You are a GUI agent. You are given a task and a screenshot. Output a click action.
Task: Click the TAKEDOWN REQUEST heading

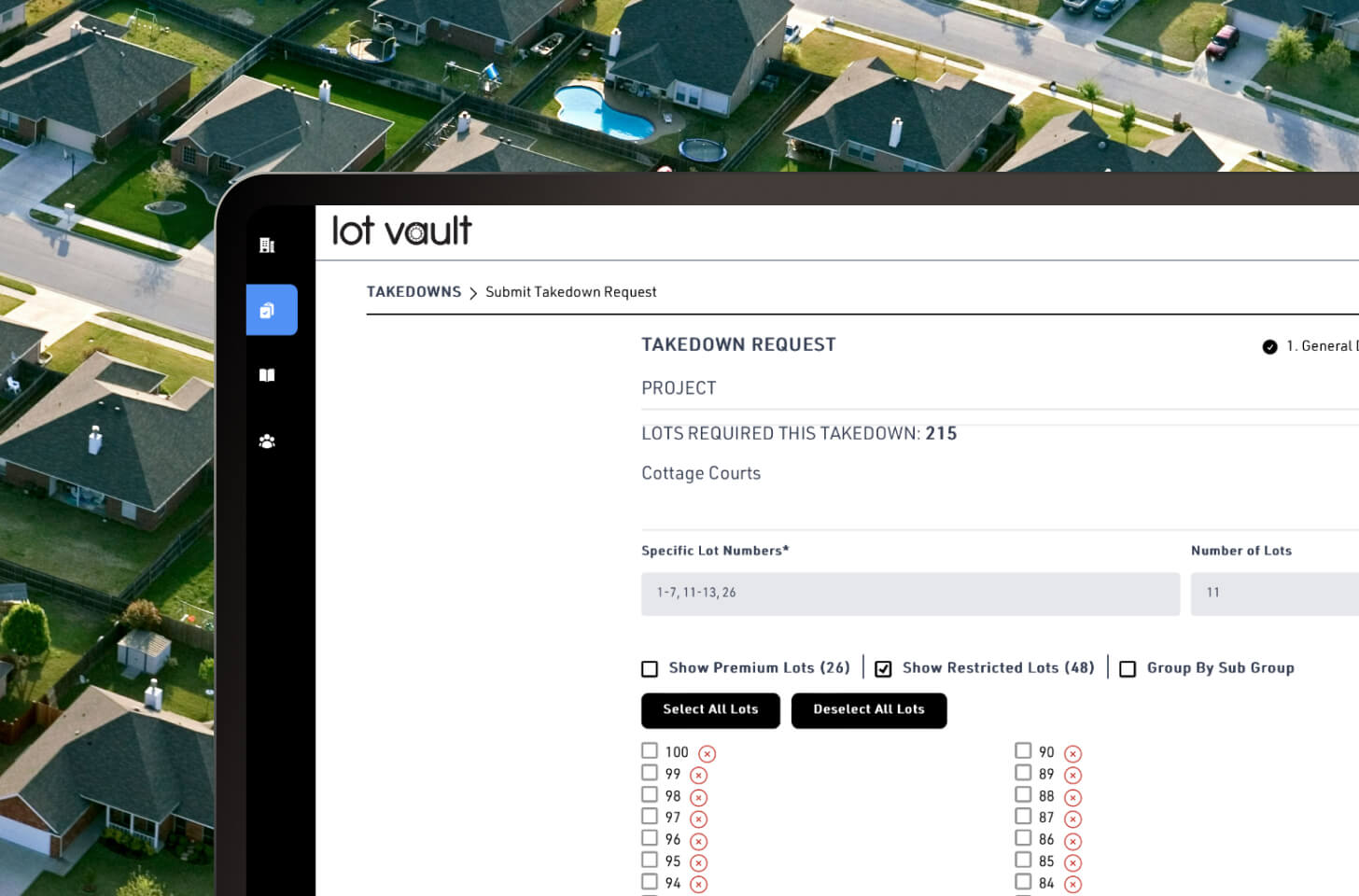point(738,344)
